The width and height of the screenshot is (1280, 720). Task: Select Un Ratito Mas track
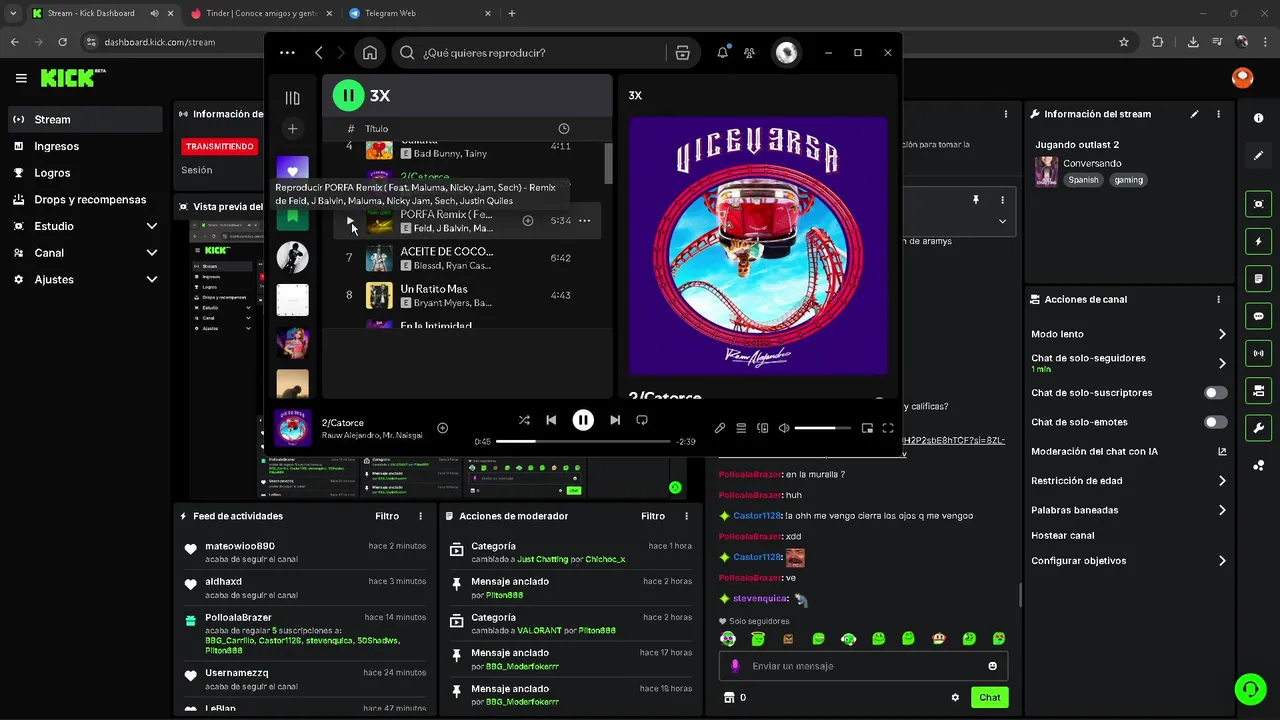[466, 295]
